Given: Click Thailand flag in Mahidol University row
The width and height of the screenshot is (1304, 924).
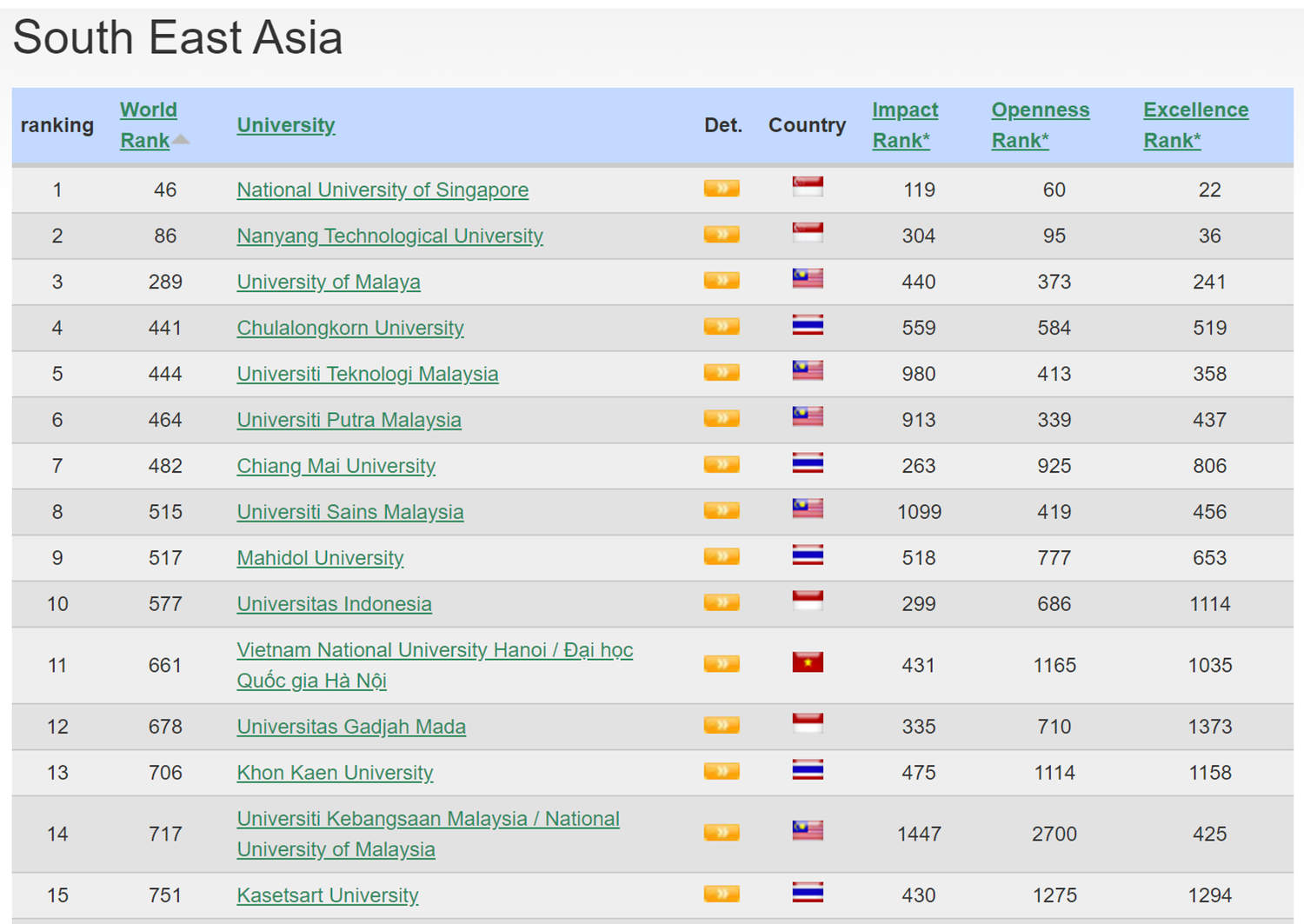Looking at the screenshot, I should [808, 555].
